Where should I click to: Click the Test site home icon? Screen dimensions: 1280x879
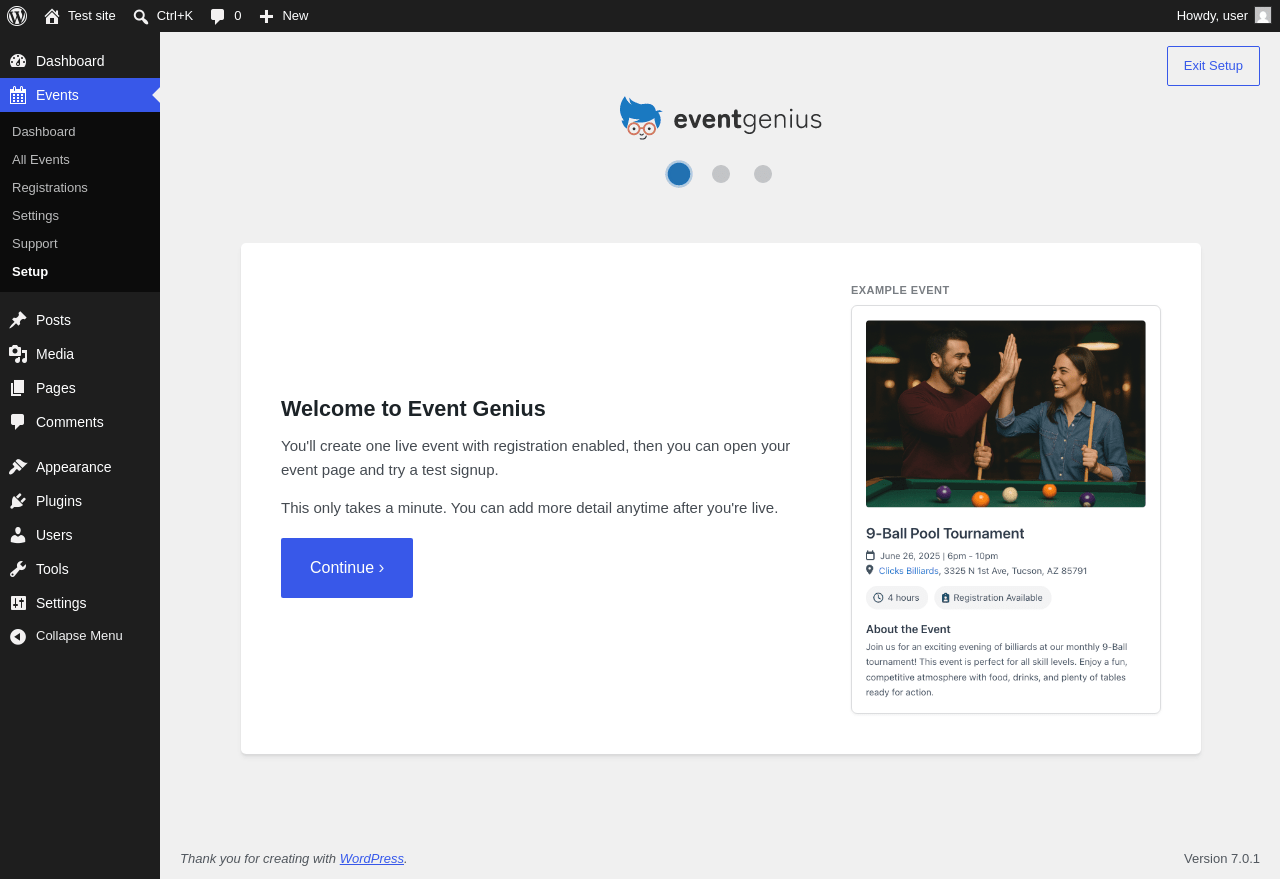coord(52,16)
